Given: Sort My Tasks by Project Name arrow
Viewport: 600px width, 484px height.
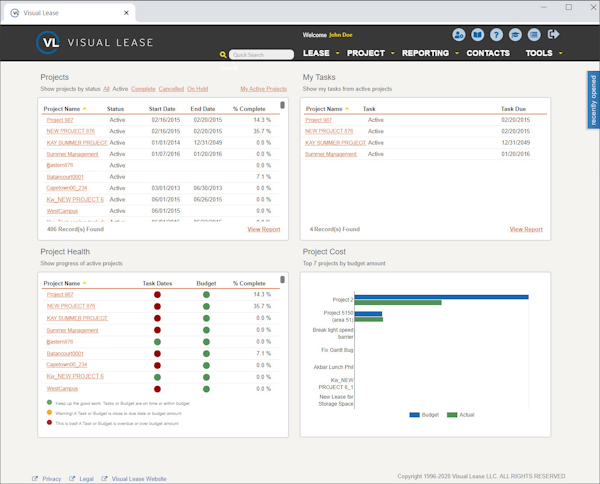Looking at the screenshot, I should click(x=347, y=109).
